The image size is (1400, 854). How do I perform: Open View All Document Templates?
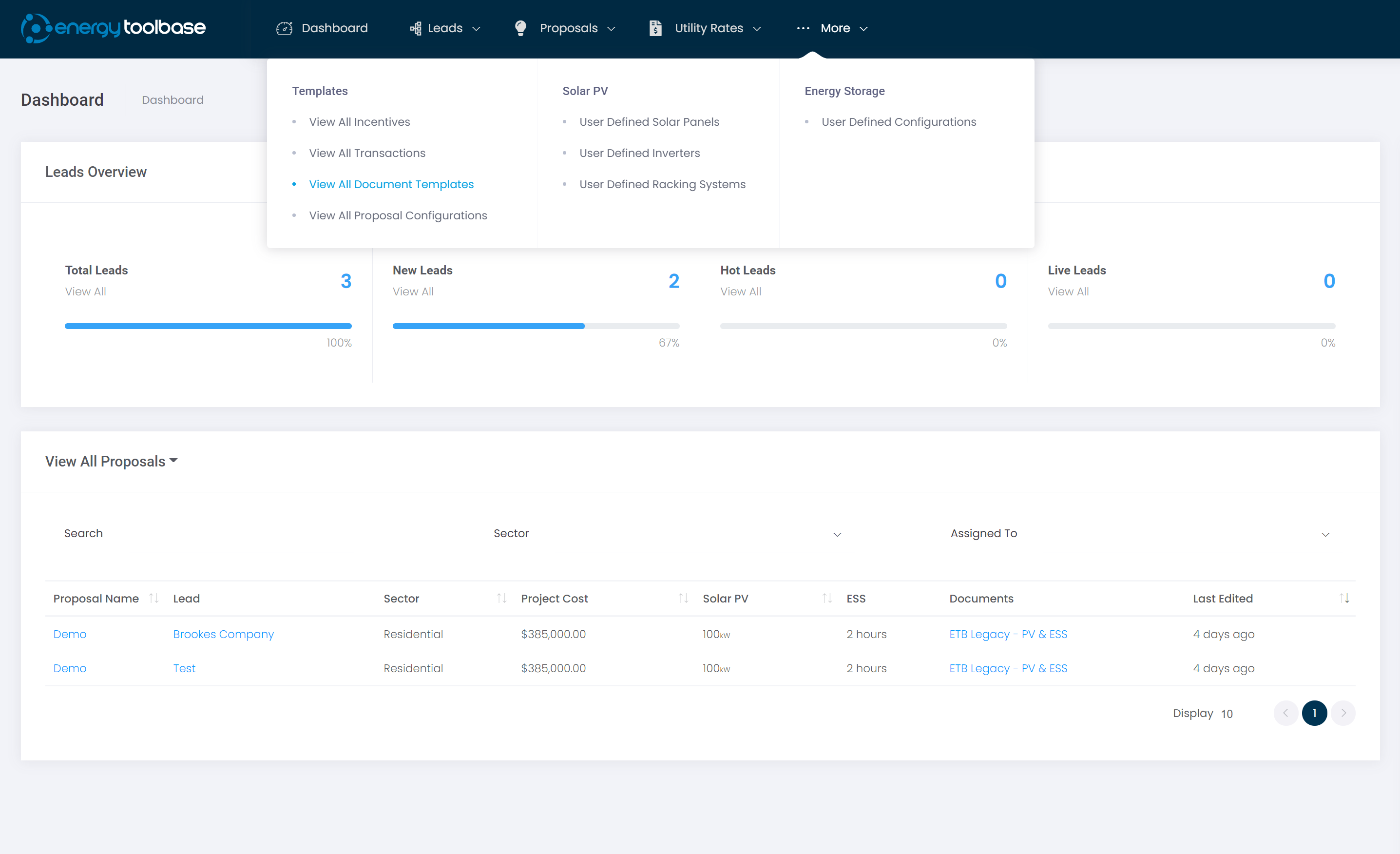tap(391, 184)
